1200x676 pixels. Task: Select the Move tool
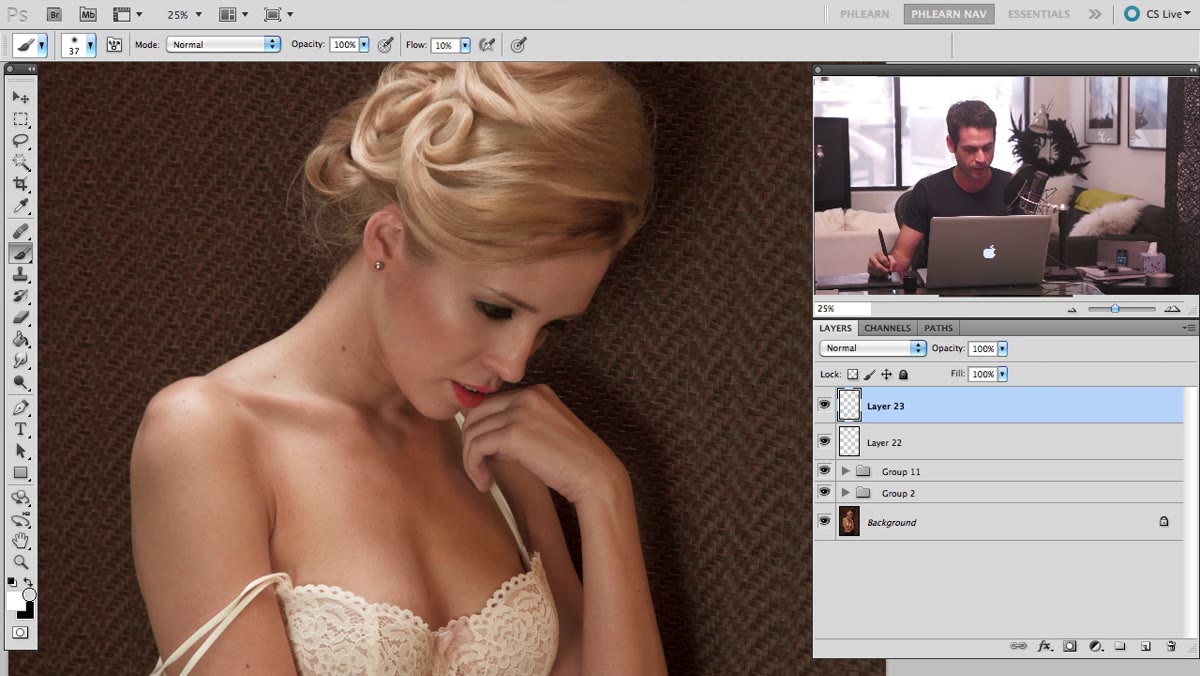point(20,98)
